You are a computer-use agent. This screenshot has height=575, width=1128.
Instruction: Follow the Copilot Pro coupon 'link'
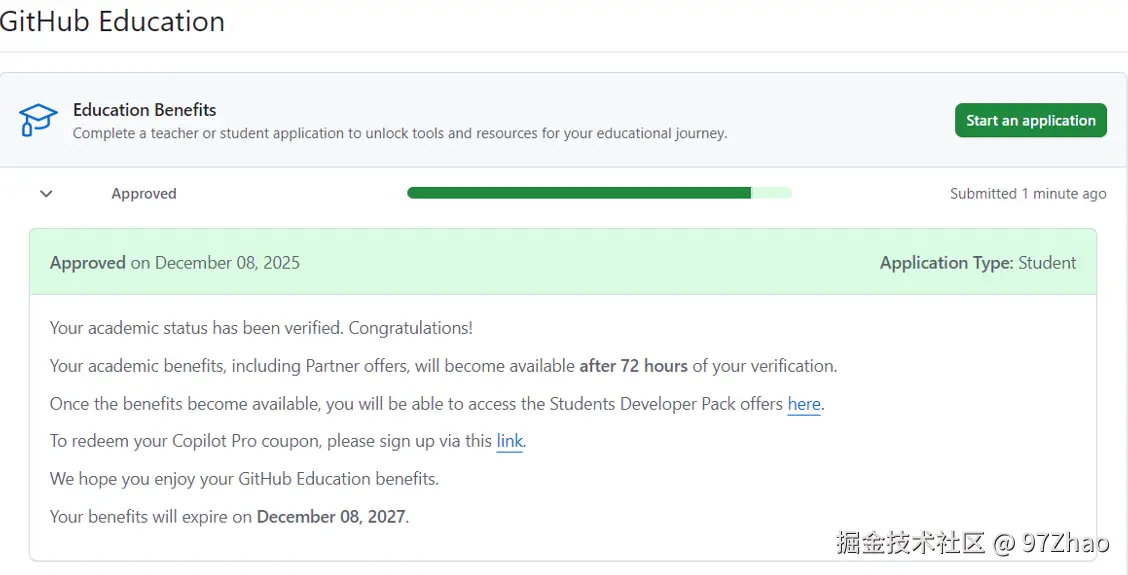pos(509,441)
